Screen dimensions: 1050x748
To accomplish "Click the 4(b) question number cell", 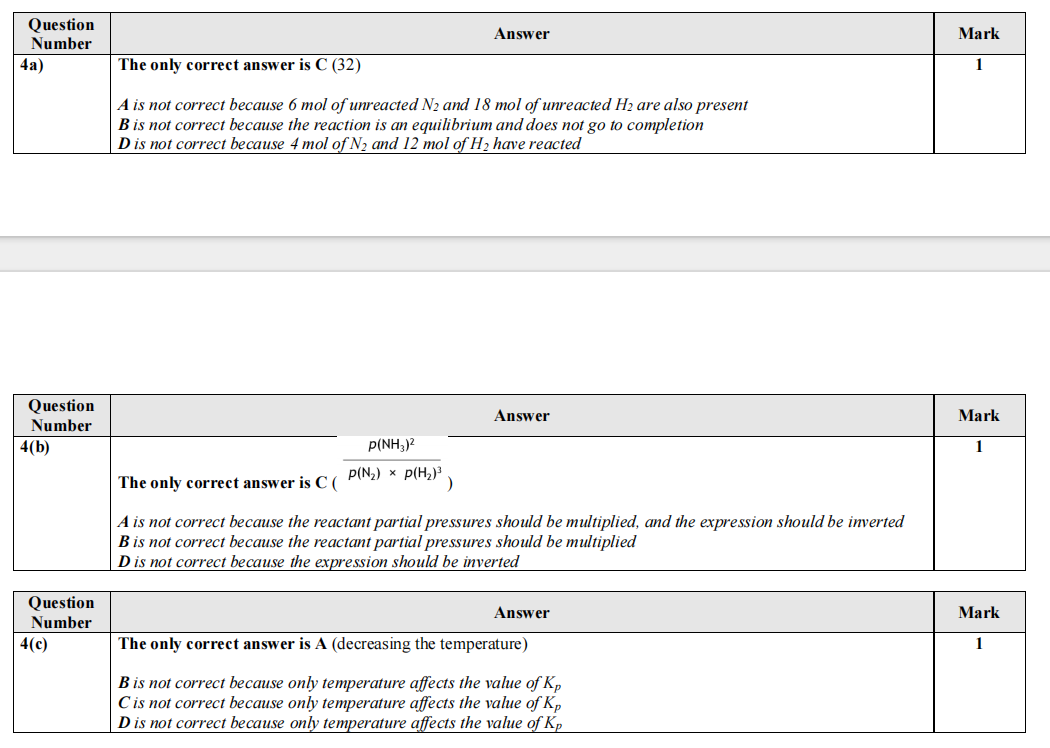I will click(34, 447).
